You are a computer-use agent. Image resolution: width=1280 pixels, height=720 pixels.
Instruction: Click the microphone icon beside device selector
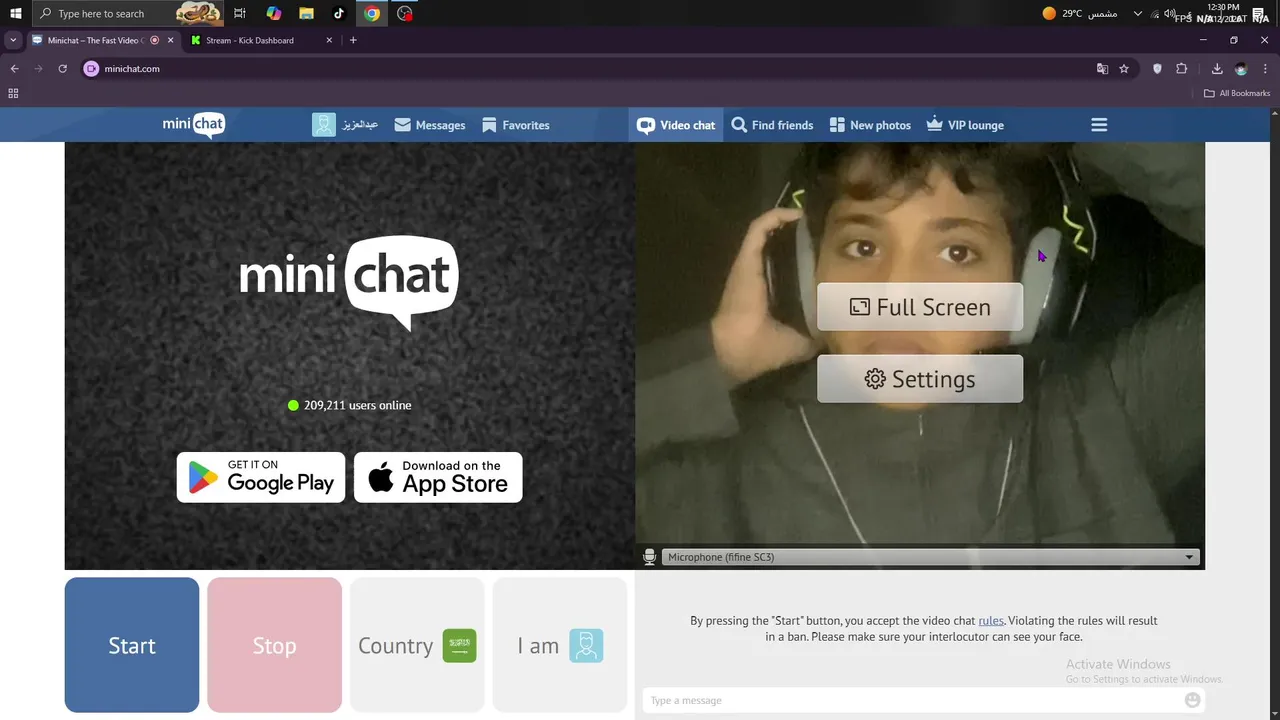point(649,557)
